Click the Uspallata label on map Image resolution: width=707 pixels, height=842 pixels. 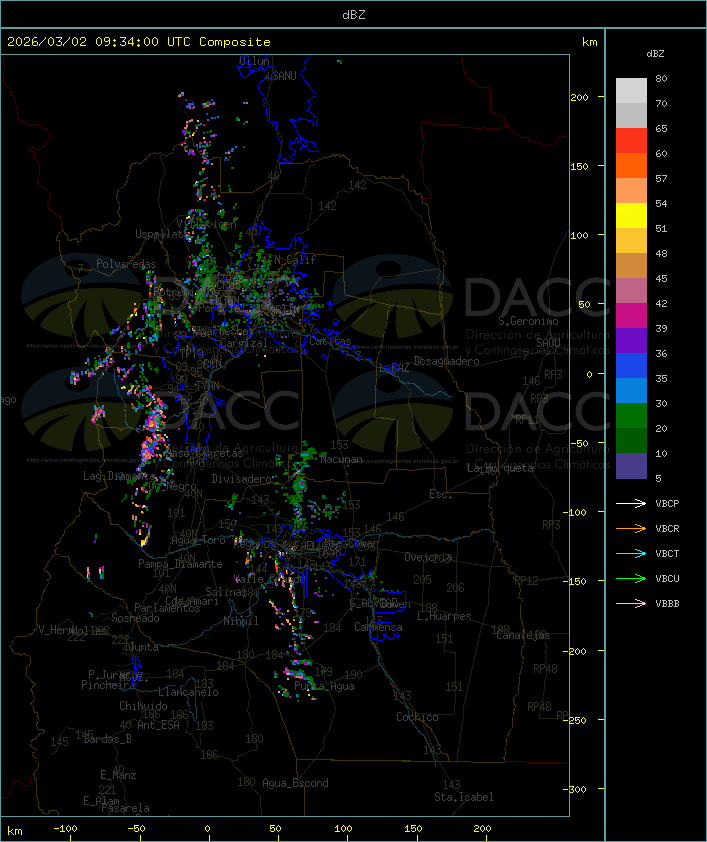click(x=161, y=234)
